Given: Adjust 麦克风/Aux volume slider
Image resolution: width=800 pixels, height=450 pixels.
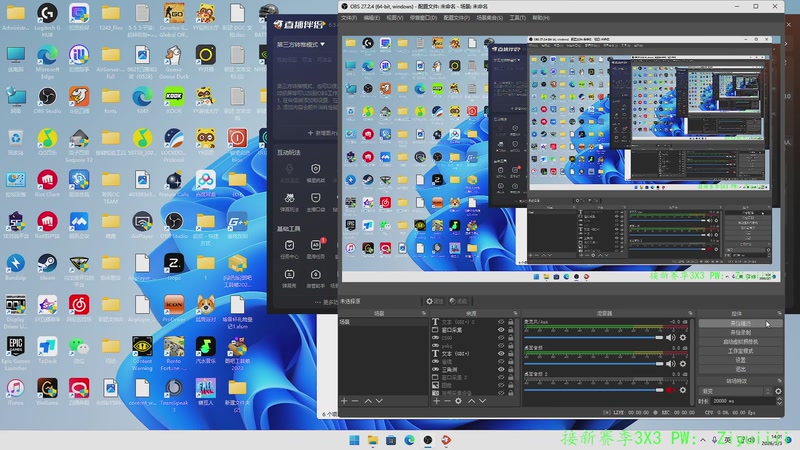Looking at the screenshot, I should 593,337.
